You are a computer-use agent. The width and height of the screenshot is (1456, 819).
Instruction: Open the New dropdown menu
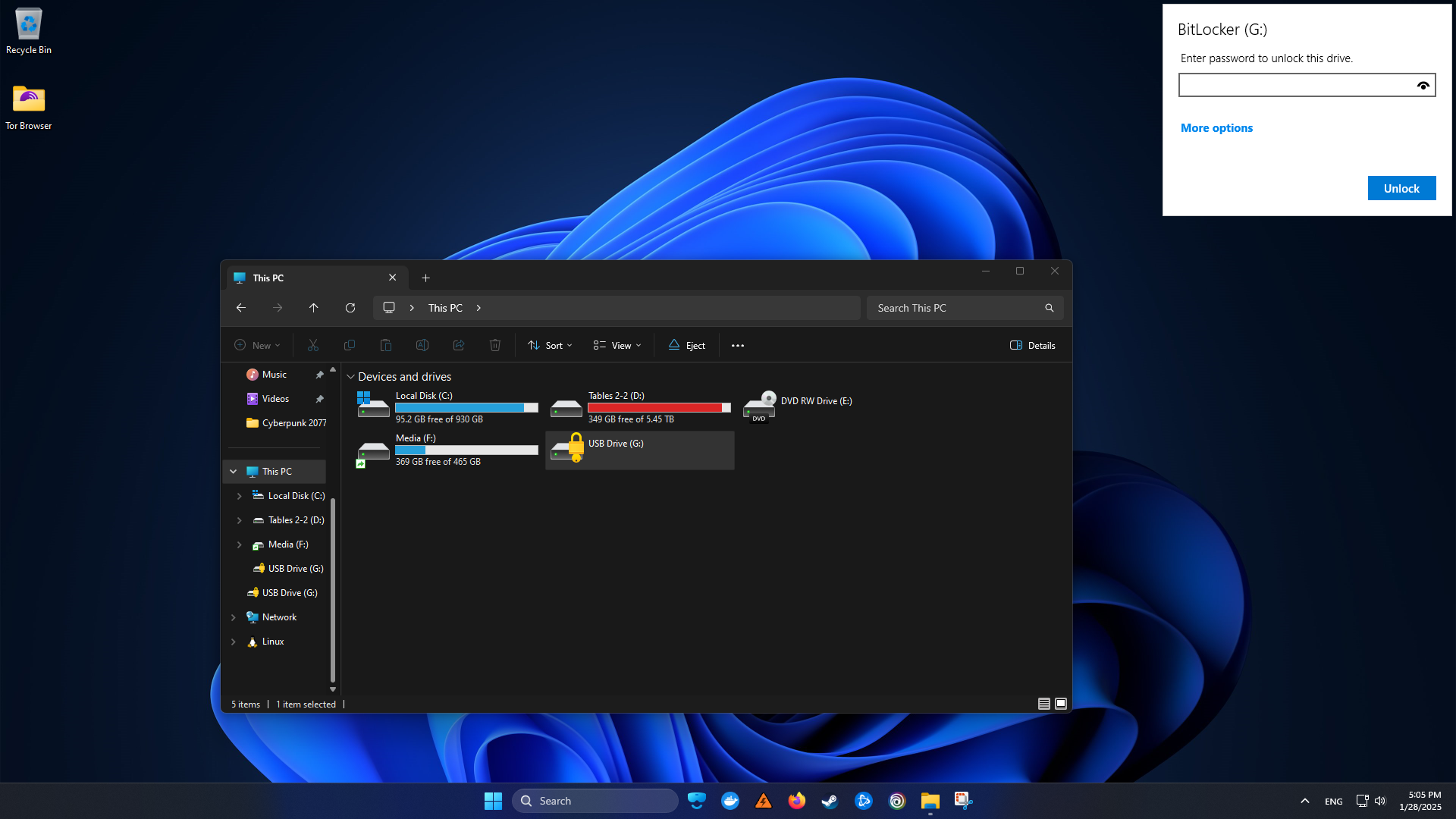[257, 346]
